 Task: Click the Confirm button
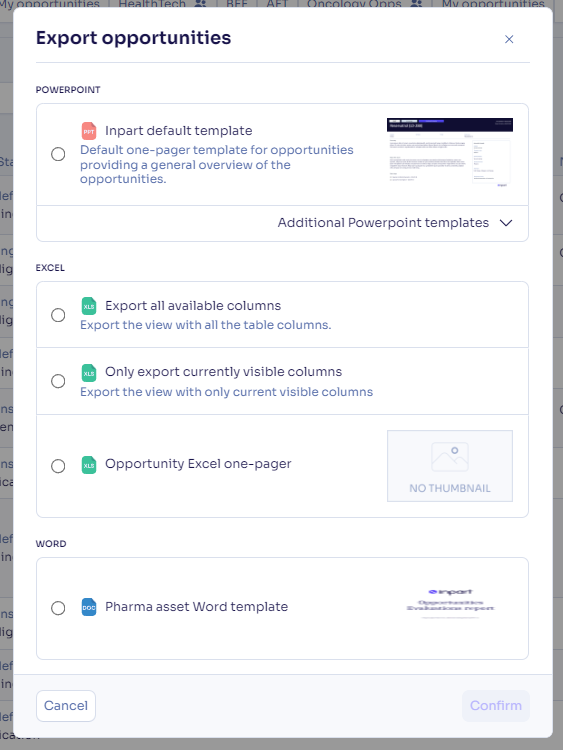click(496, 706)
